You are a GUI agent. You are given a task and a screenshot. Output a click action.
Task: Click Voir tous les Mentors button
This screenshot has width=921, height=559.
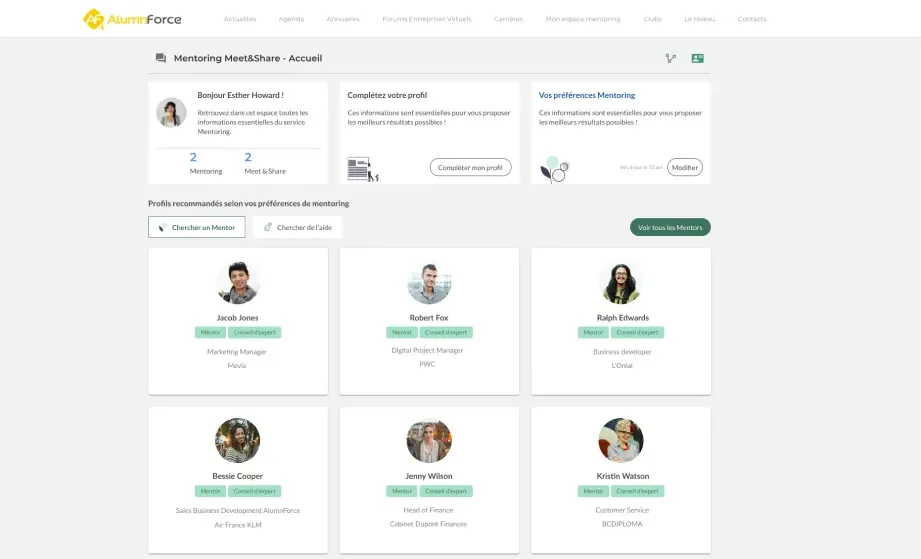click(x=670, y=227)
